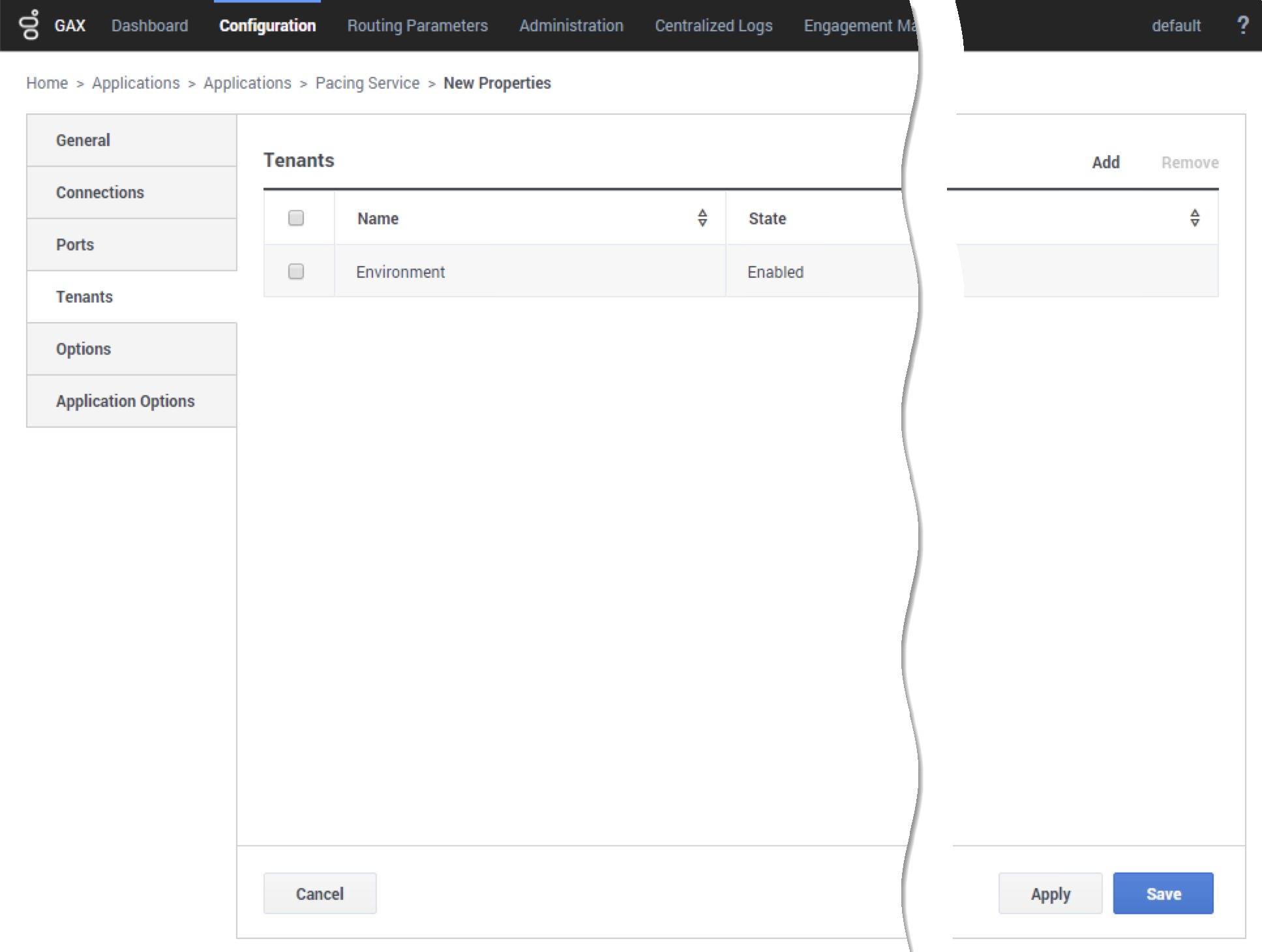The image size is (1262, 952).
Task: Open the help question mark icon
Action: [1242, 25]
